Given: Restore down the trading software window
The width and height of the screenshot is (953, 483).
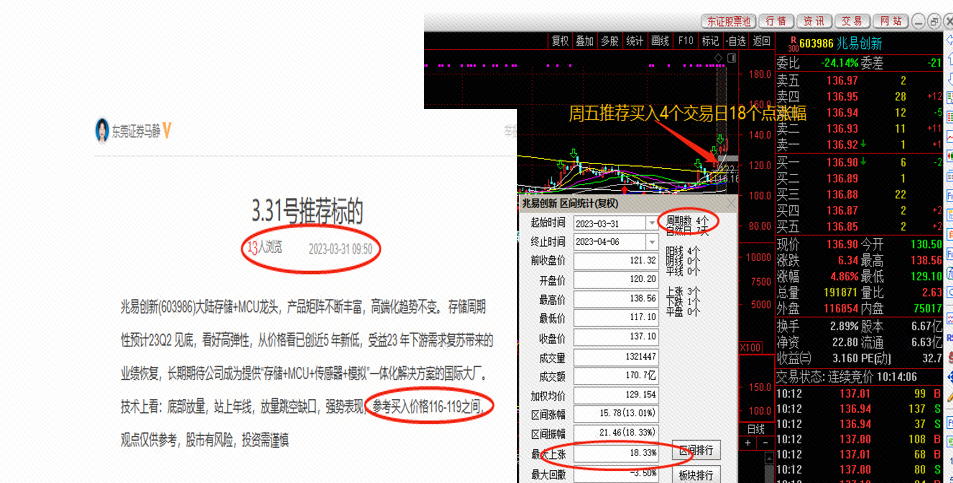Looking at the screenshot, I should (935, 21).
